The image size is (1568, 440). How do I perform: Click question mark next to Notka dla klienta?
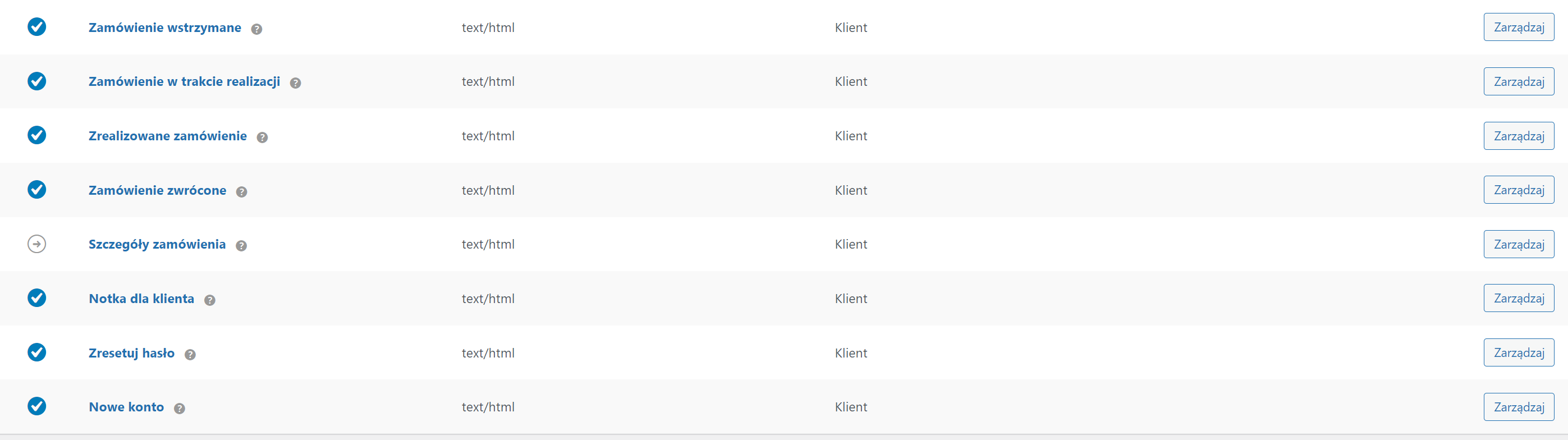point(210,300)
